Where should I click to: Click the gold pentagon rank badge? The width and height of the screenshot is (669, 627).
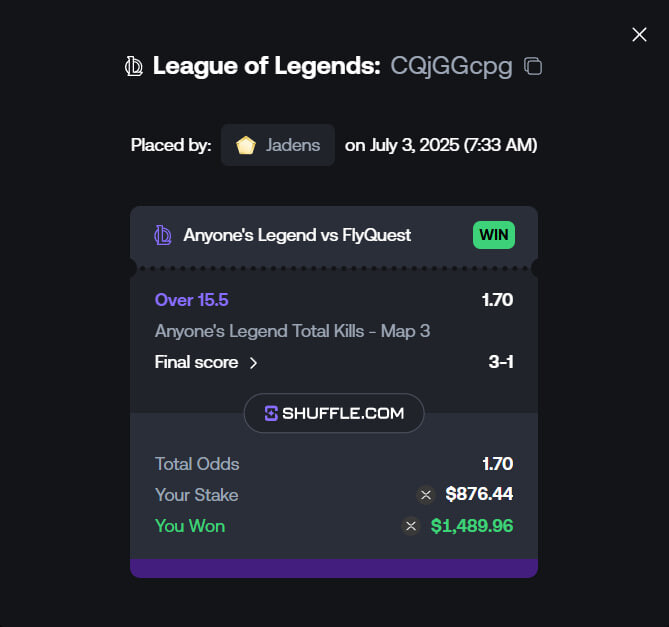pyautogui.click(x=246, y=145)
